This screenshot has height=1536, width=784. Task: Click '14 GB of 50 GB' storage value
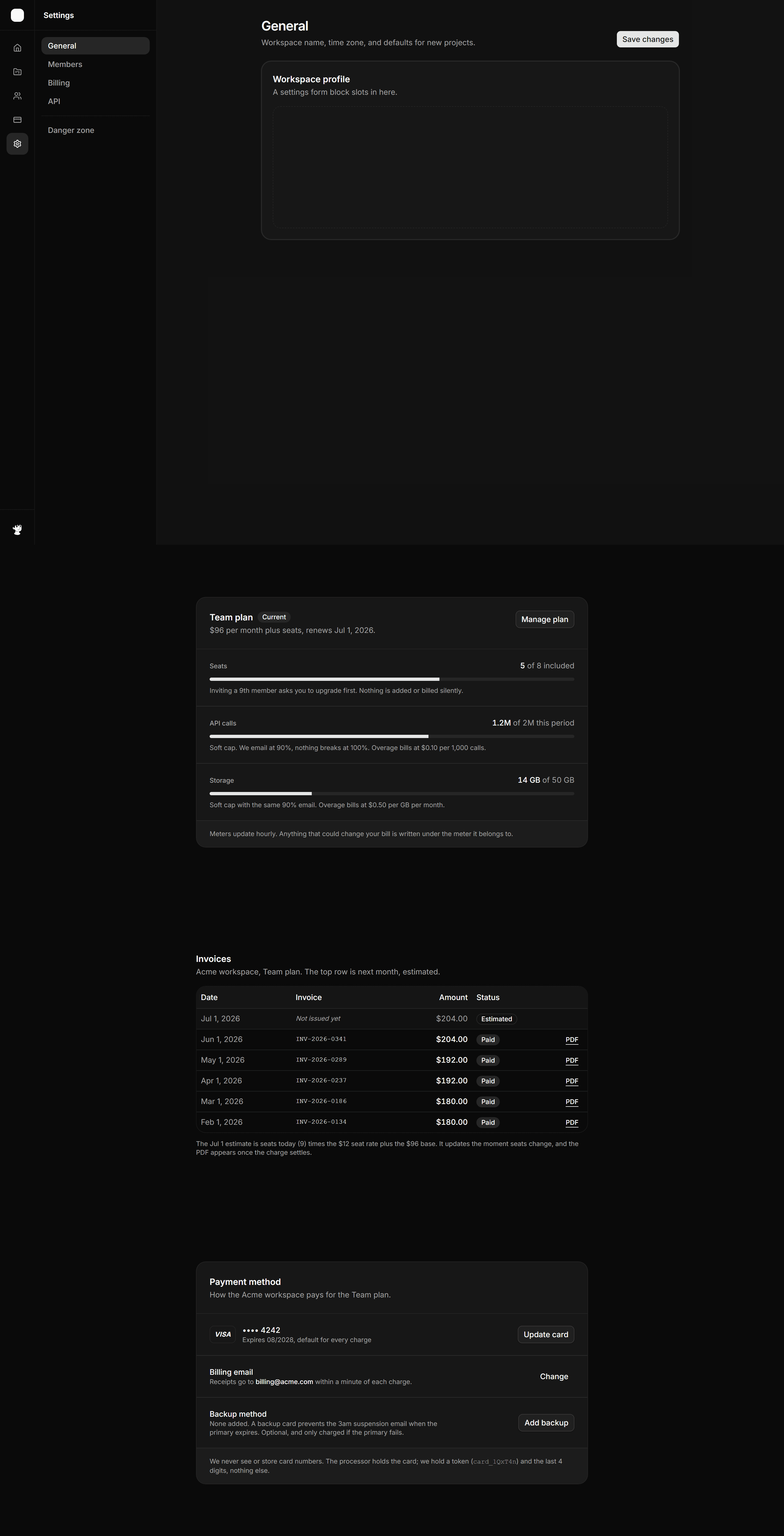pyautogui.click(x=546, y=781)
